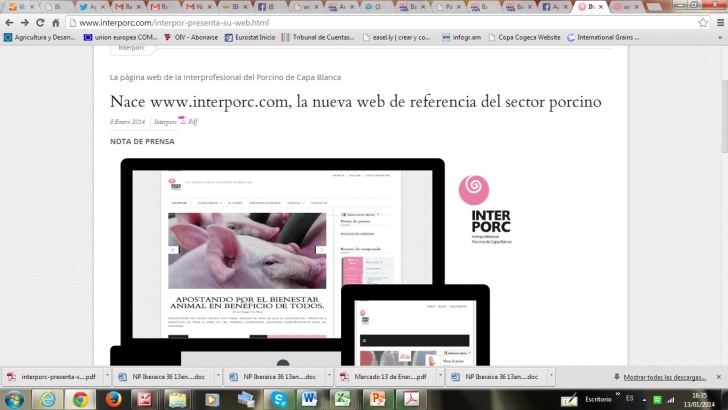Click the Pdf icon link under the headline
728x410 pixels.
(188, 121)
